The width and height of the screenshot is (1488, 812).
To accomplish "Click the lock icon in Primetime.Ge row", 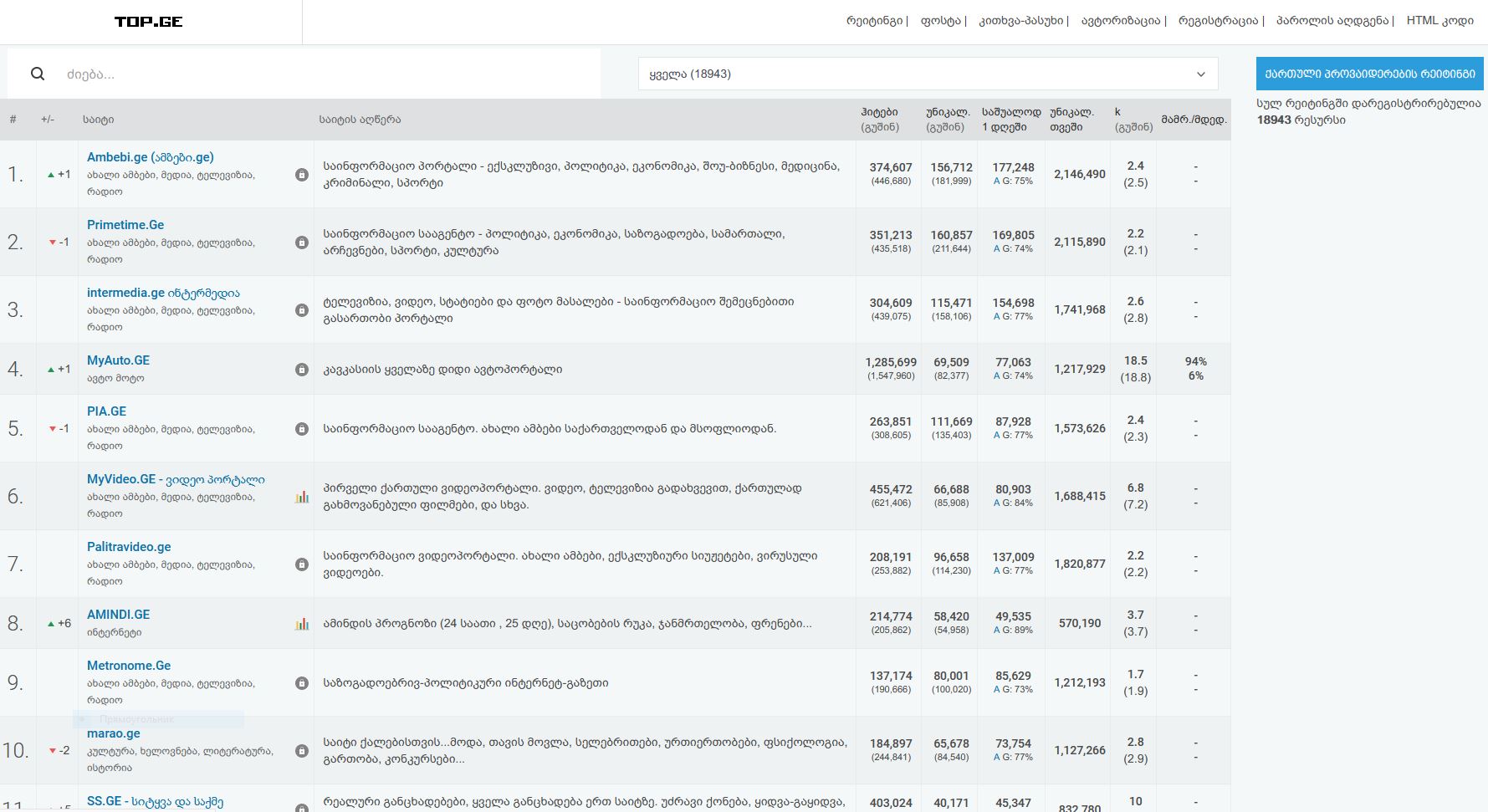I will [x=302, y=243].
